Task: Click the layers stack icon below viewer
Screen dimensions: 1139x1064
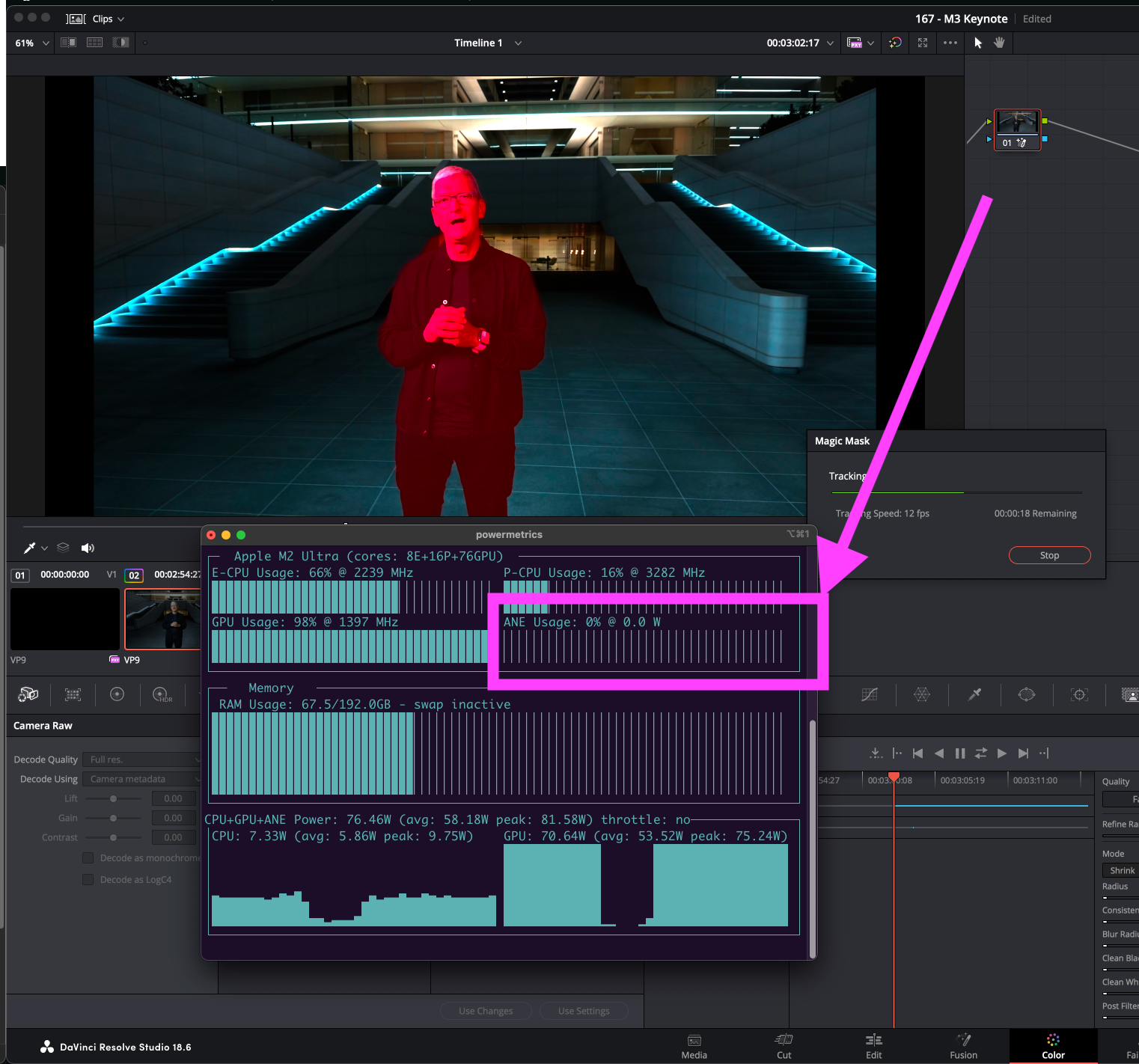Action: [x=63, y=548]
